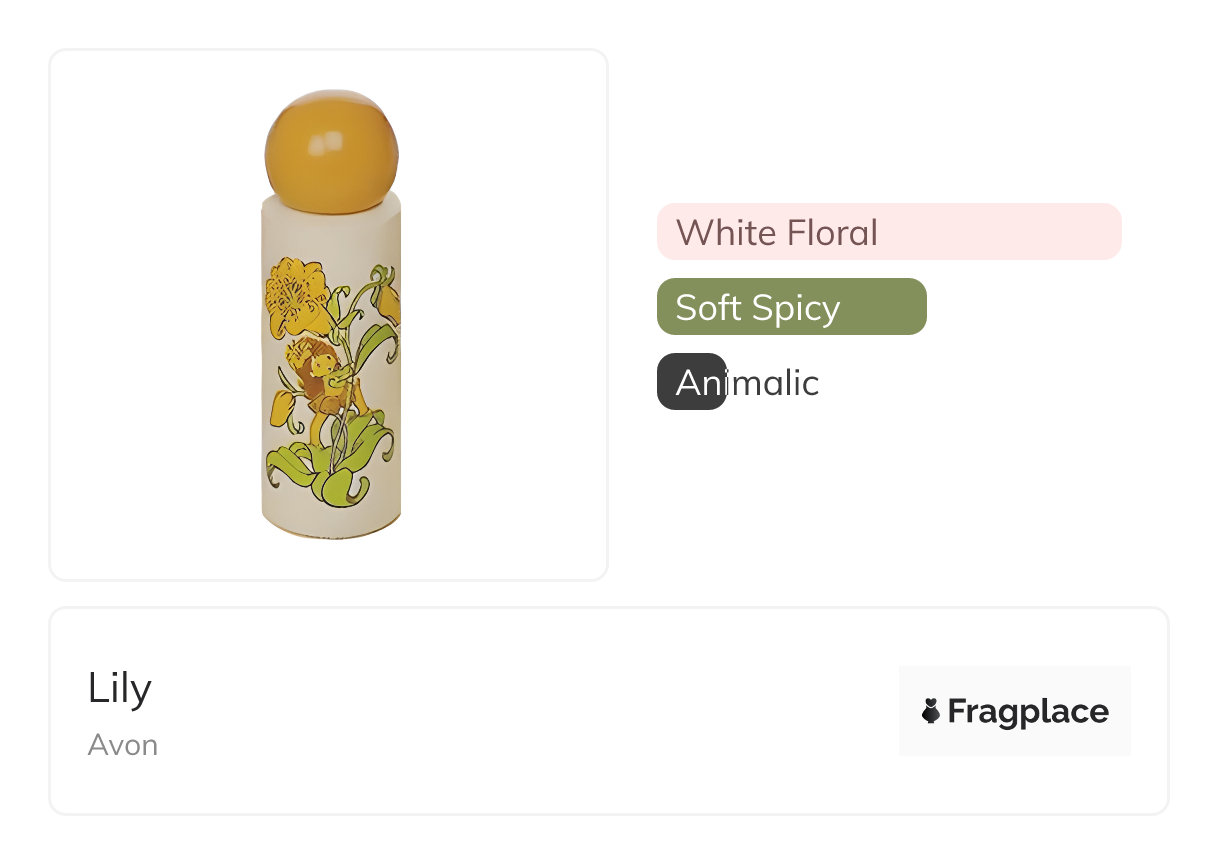Screen dimensions: 1218x864
Task: Click the "malic" text outside dark bar
Action: 773,382
